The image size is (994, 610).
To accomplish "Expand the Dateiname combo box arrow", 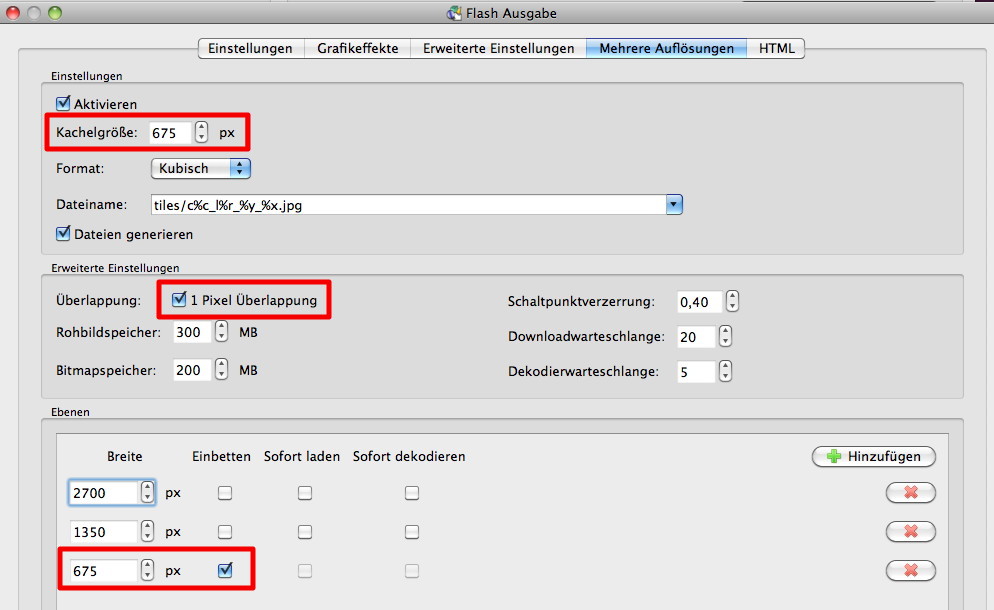I will 674,204.
